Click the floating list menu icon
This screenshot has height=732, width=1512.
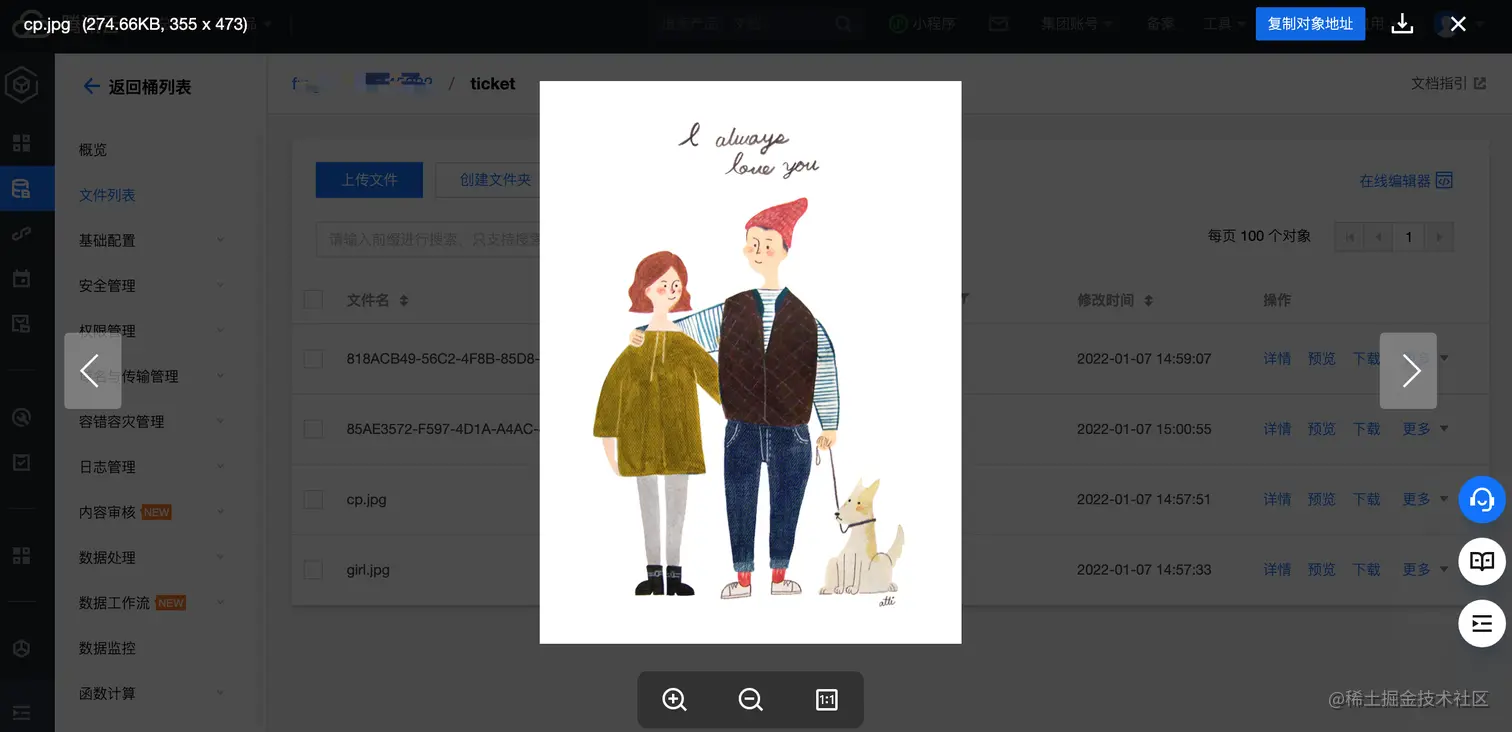coord(1482,624)
